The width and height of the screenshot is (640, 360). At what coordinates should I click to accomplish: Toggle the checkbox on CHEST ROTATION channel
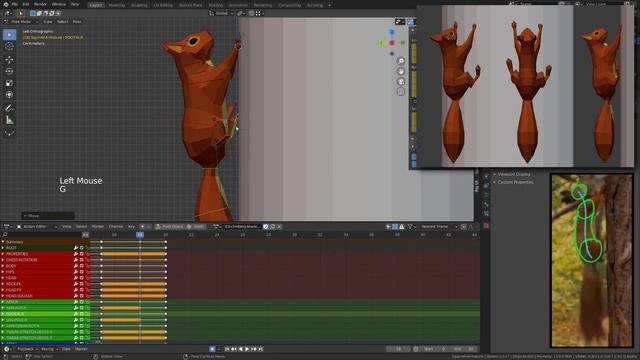click(x=82, y=260)
